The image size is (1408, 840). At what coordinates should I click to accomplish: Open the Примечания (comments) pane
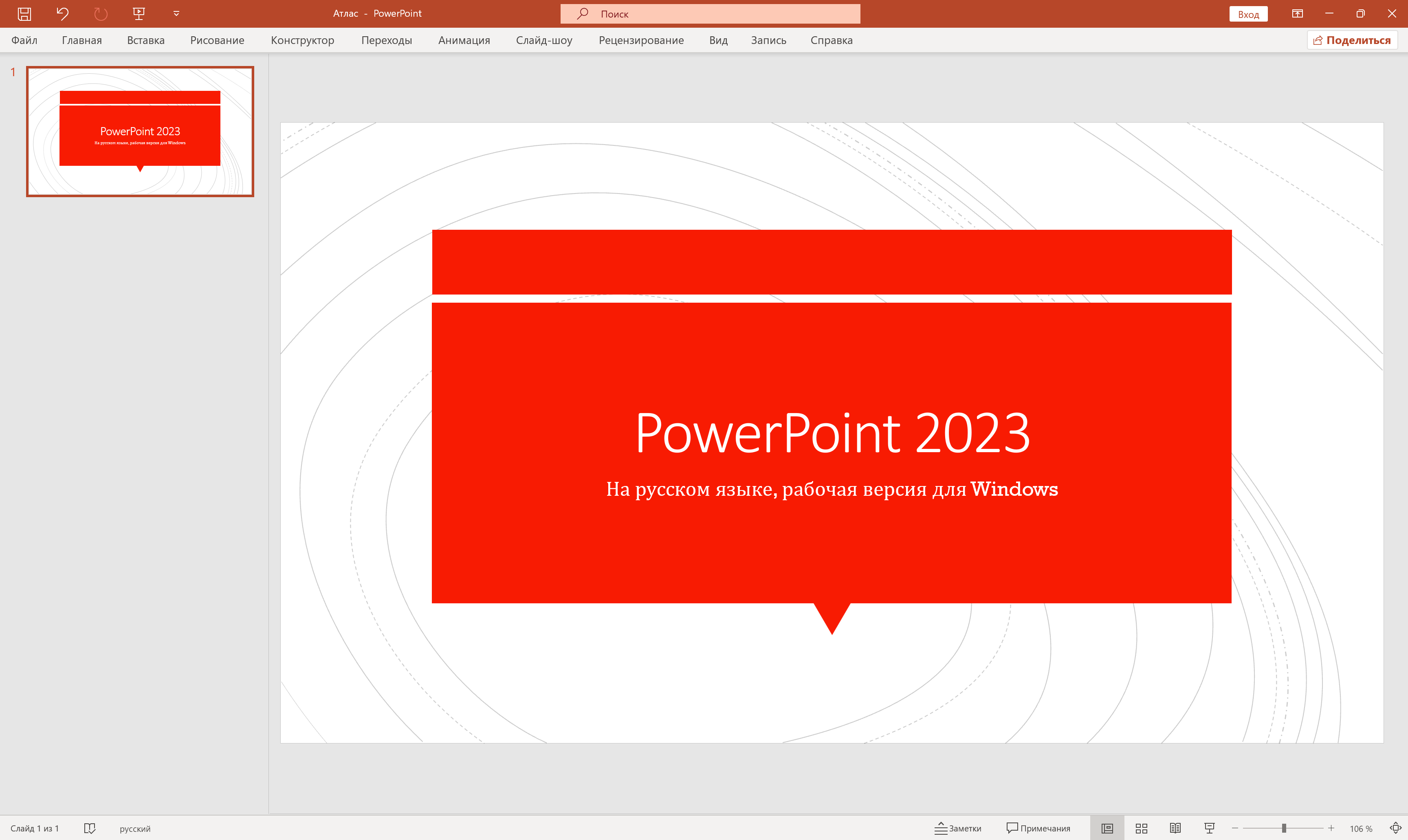pos(1040,828)
